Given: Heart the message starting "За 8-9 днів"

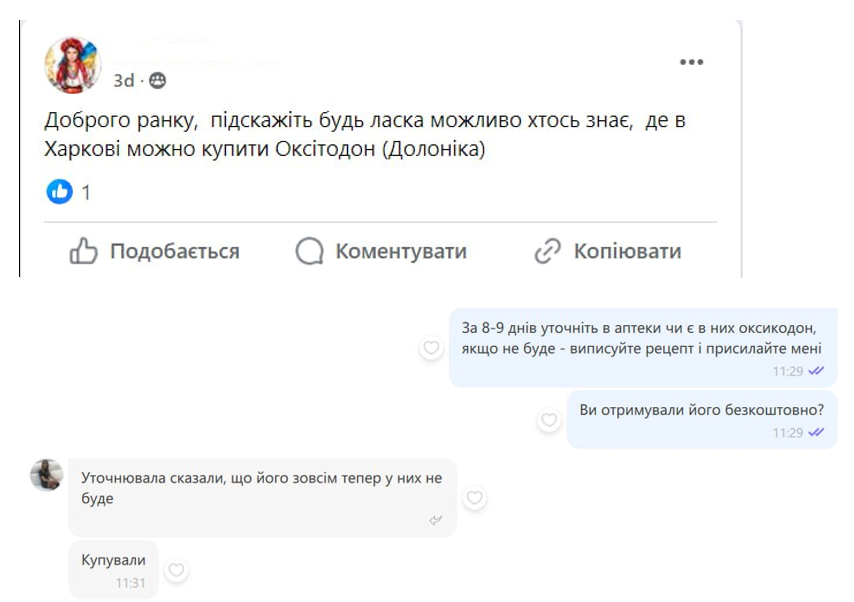Looking at the screenshot, I should 431,348.
